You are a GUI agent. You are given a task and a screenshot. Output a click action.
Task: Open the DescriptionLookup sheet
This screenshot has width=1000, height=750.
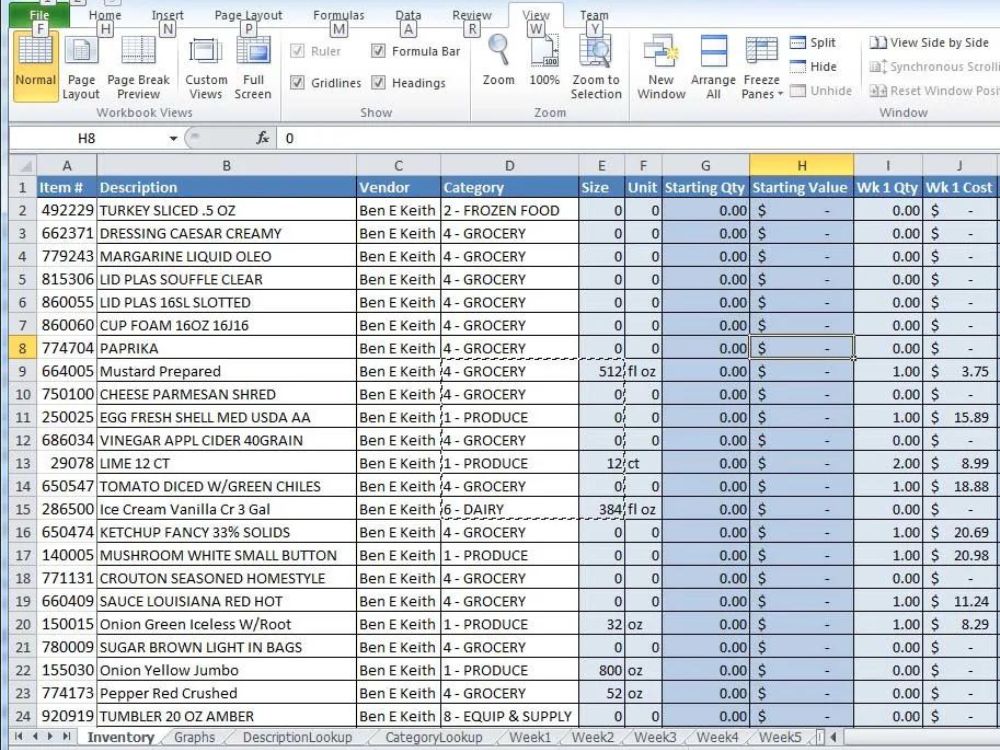pyautogui.click(x=297, y=737)
